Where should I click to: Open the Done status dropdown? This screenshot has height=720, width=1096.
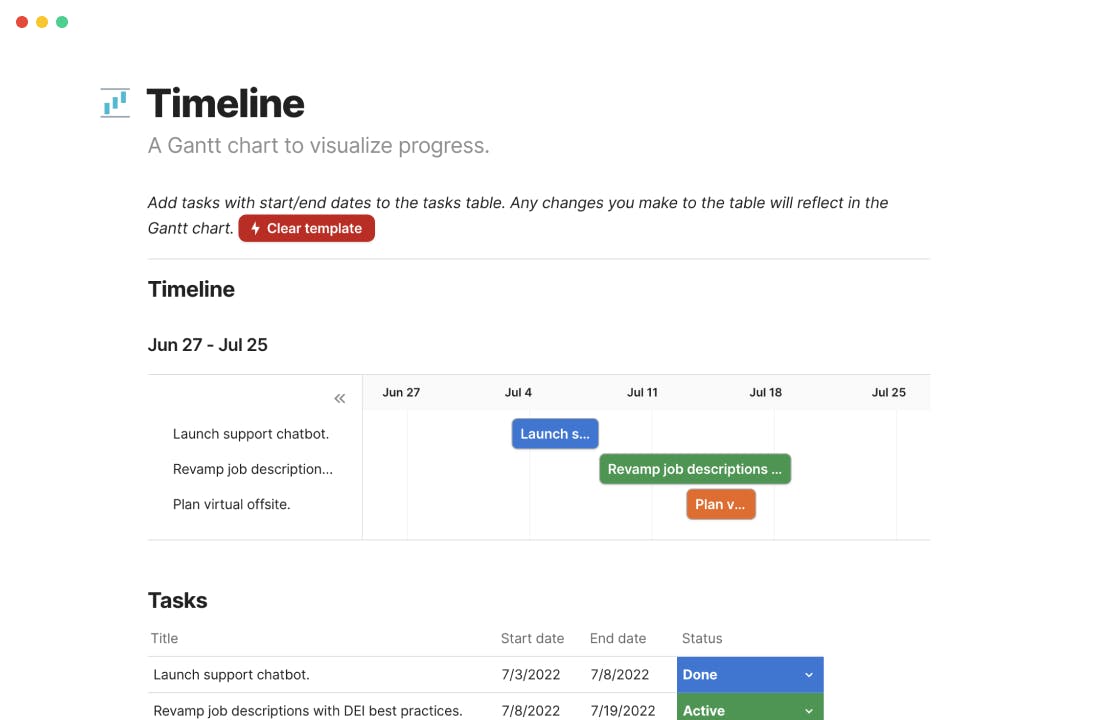(749, 675)
